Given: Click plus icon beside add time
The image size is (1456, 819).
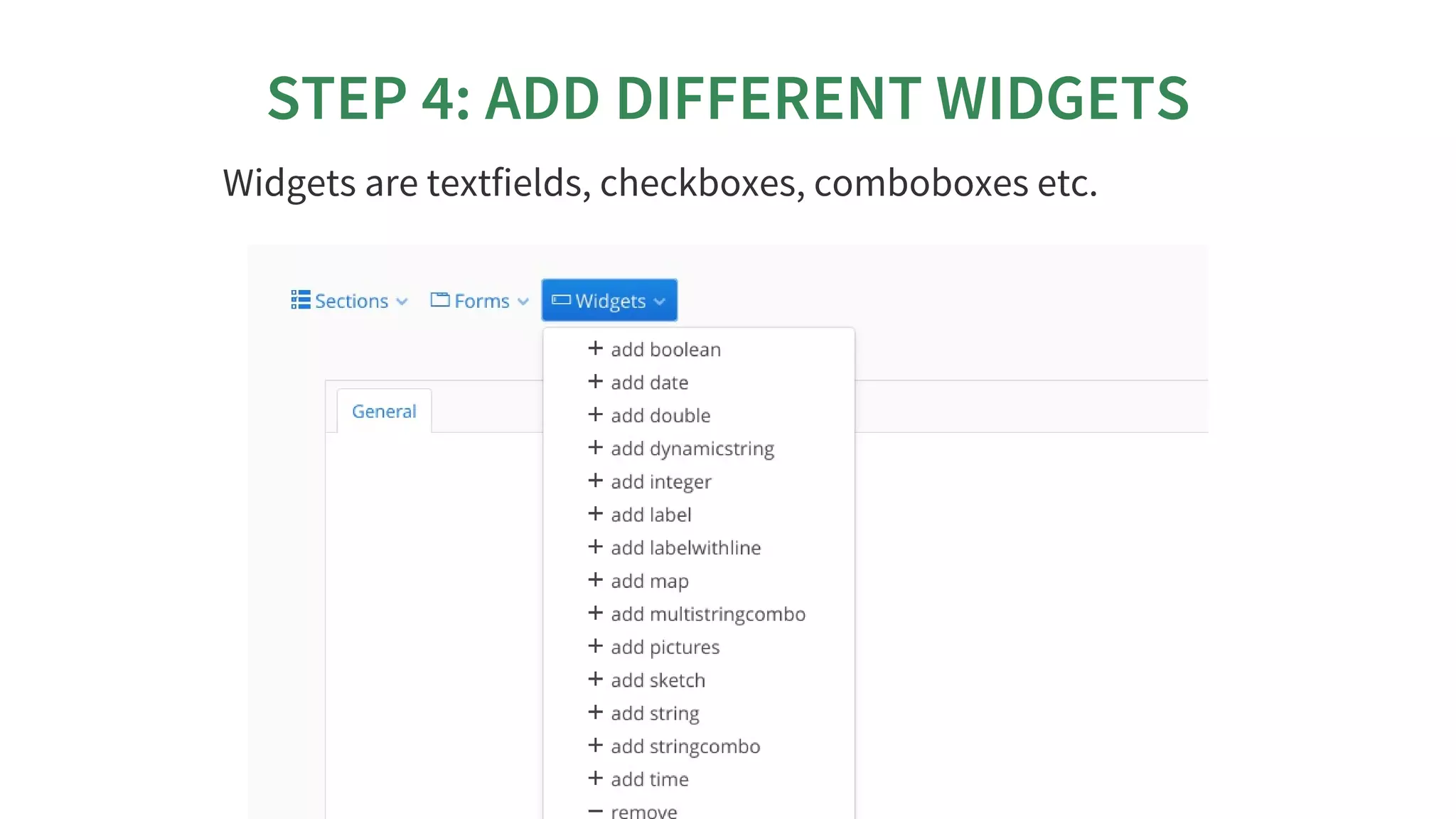Looking at the screenshot, I should point(596,778).
